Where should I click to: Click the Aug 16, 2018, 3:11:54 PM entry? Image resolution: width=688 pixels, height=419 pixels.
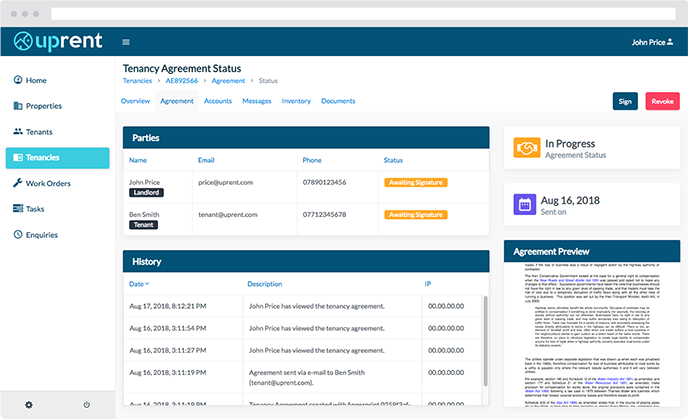point(168,328)
